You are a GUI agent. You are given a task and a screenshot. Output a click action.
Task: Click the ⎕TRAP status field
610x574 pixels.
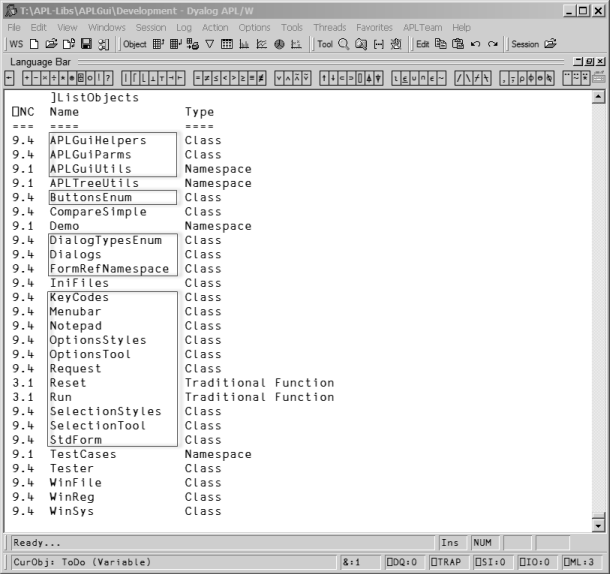(448, 562)
